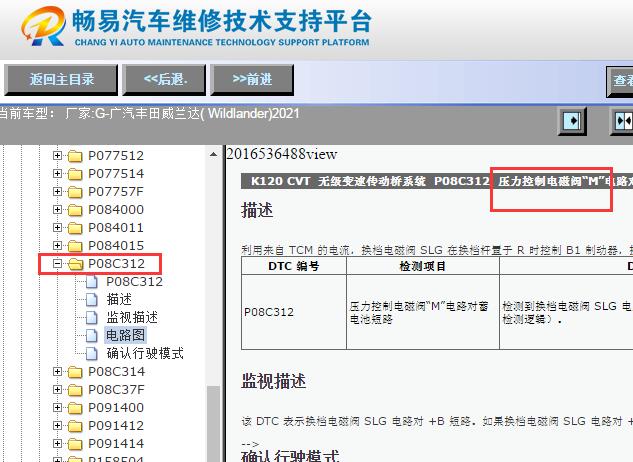
Task: Select the open P08C312 folder icon
Action: click(x=75, y=264)
